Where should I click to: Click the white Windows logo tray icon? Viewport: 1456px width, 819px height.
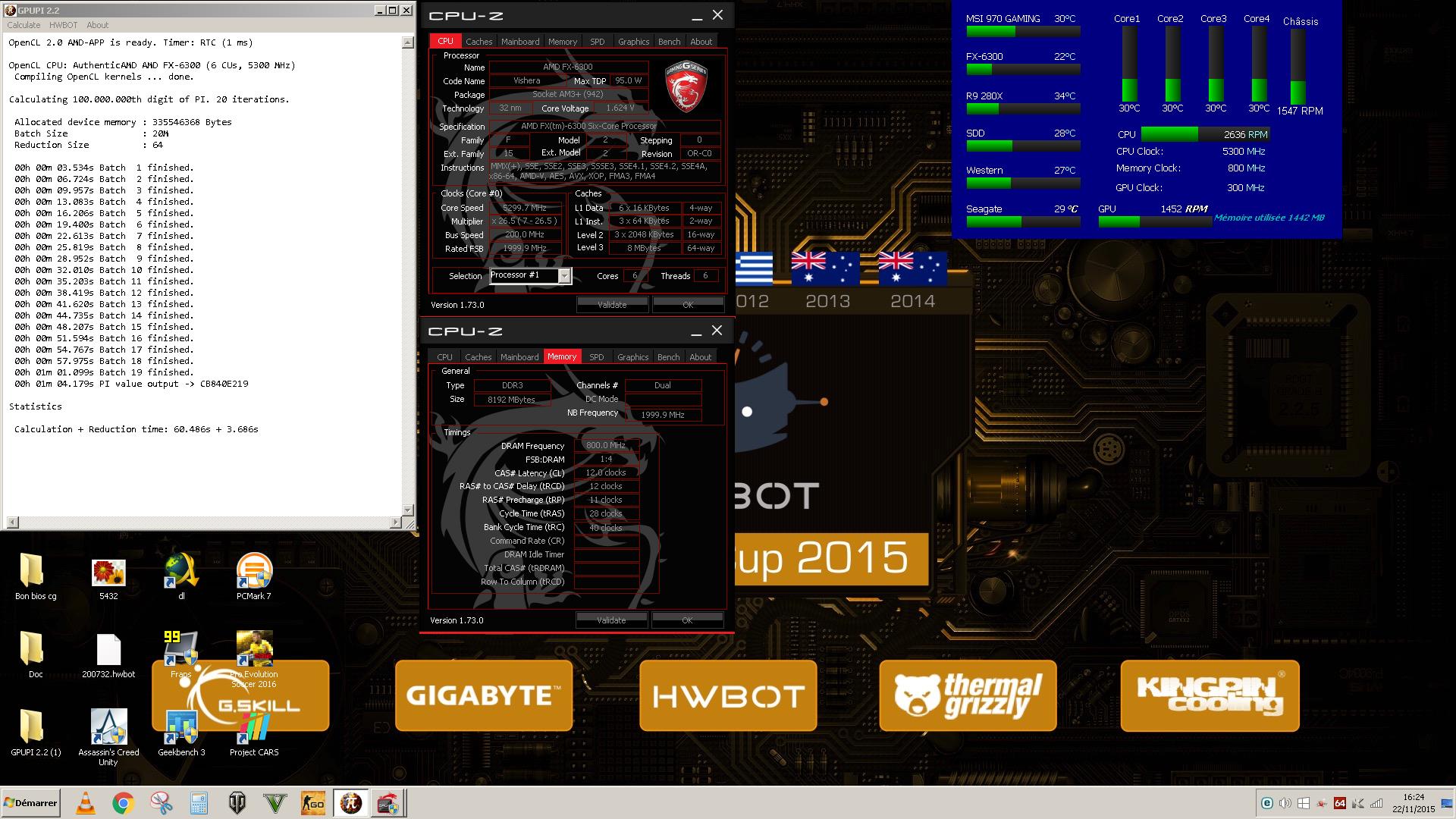click(x=1303, y=803)
